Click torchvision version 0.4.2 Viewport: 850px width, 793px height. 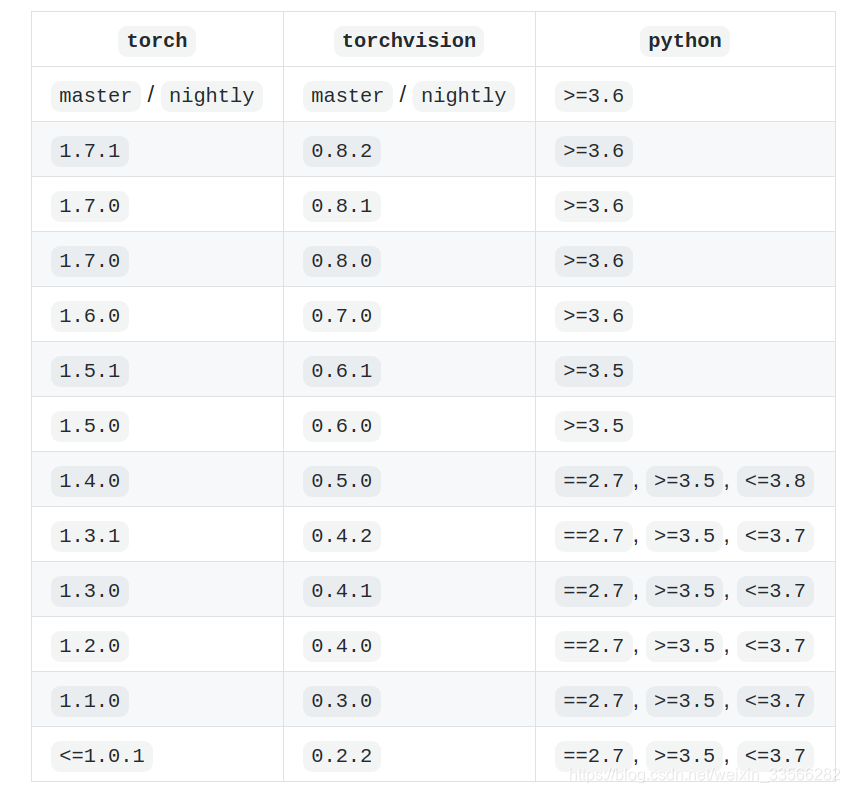pos(342,537)
